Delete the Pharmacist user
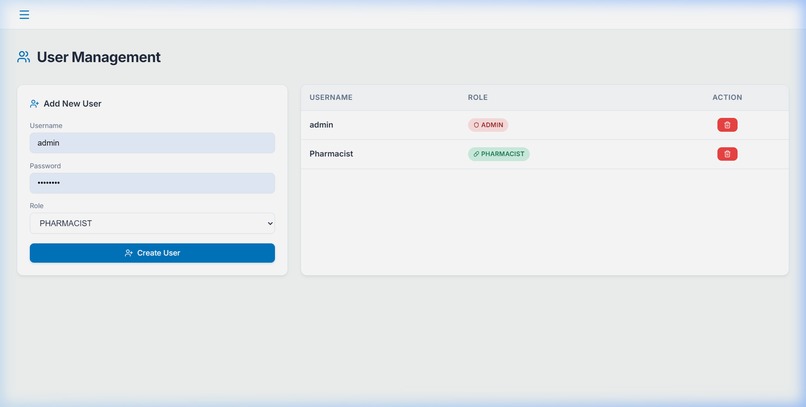Image resolution: width=806 pixels, height=407 pixels. 727,154
